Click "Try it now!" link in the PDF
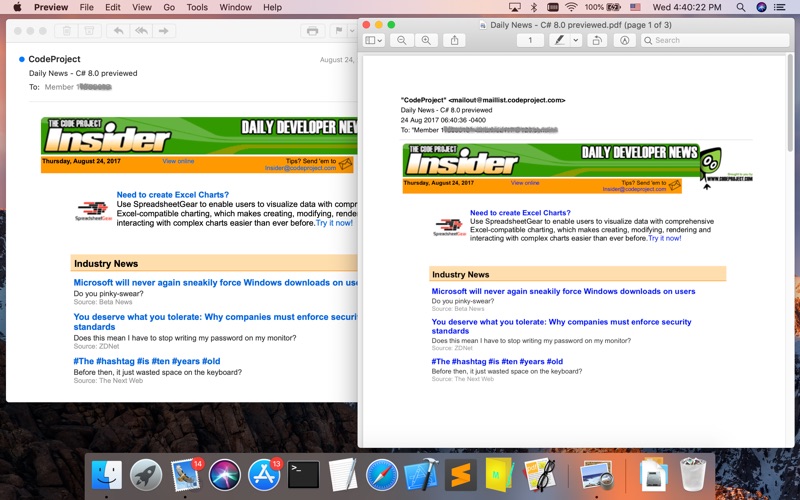The image size is (800, 500). (x=664, y=238)
